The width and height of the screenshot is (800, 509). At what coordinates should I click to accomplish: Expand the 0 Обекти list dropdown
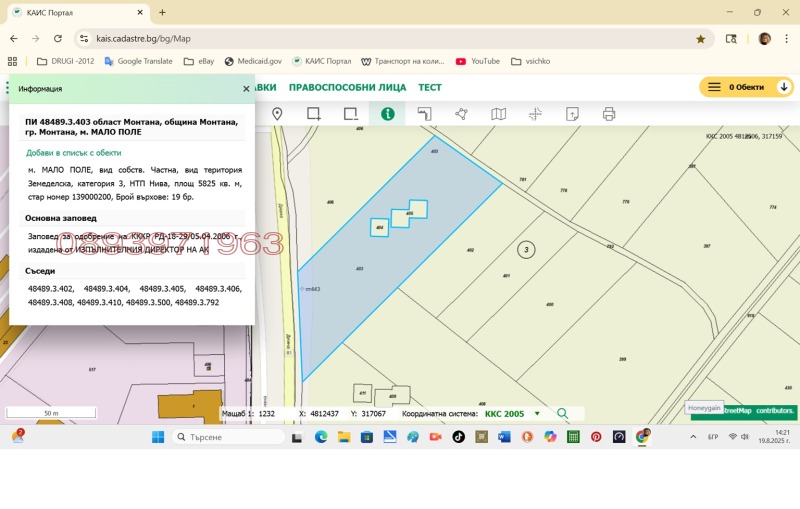point(784,87)
